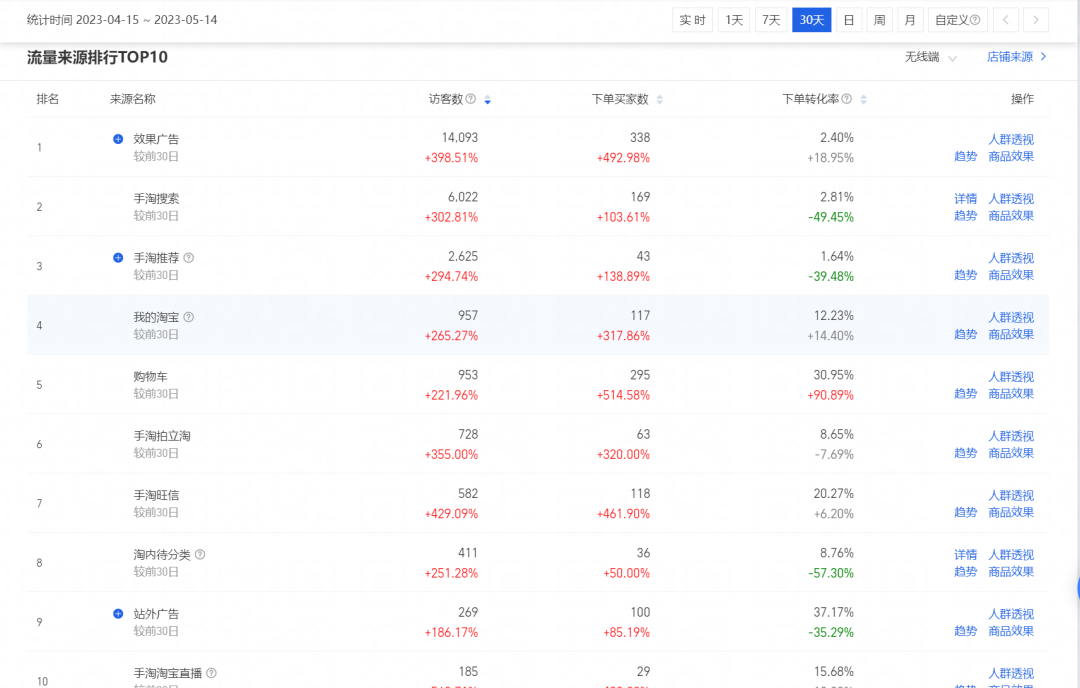Open 详情 for 手淘搜索 row
Image resolution: width=1080 pixels, height=688 pixels.
click(x=965, y=199)
